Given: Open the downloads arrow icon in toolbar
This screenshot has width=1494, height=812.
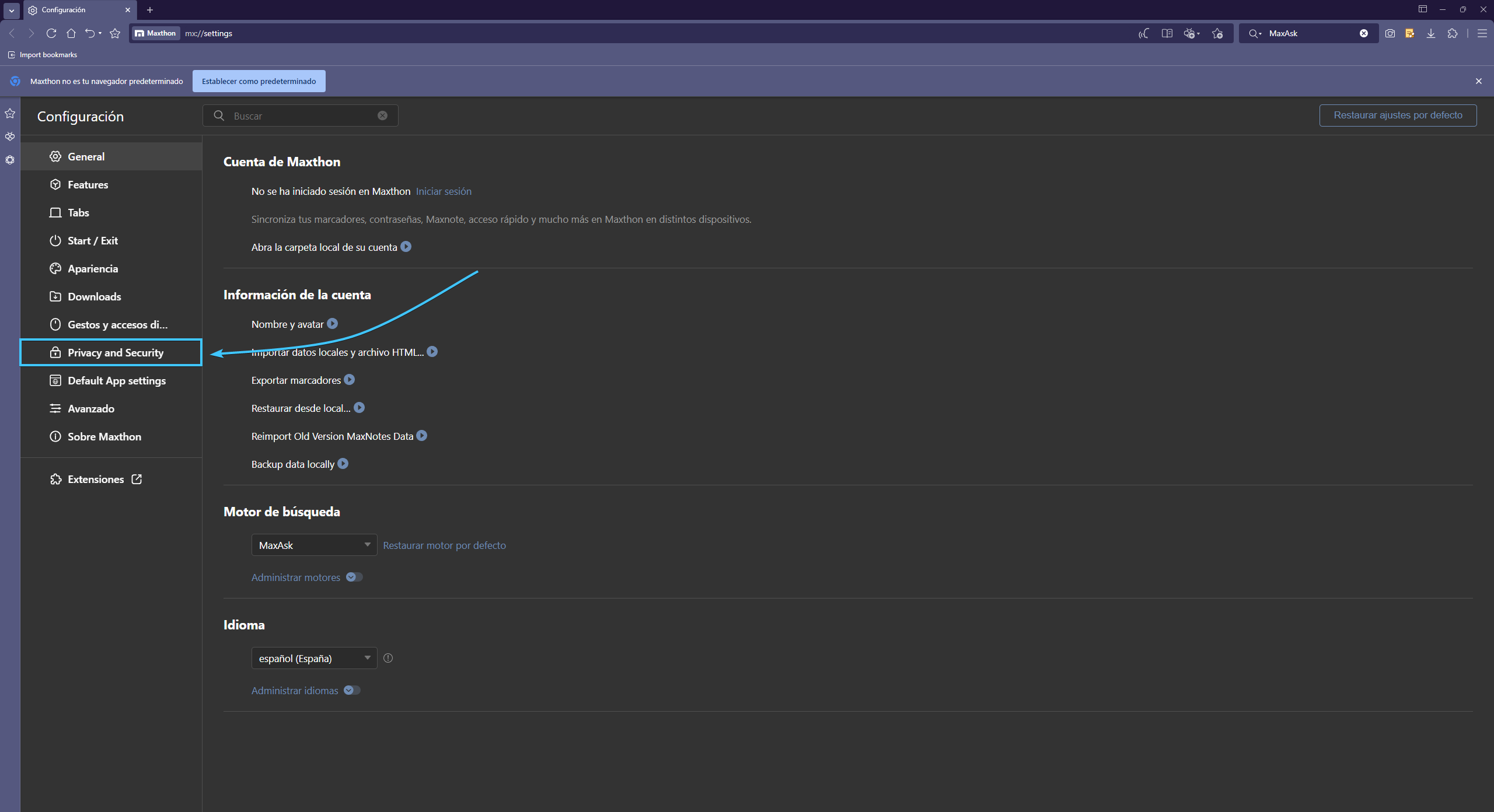Looking at the screenshot, I should (x=1431, y=33).
